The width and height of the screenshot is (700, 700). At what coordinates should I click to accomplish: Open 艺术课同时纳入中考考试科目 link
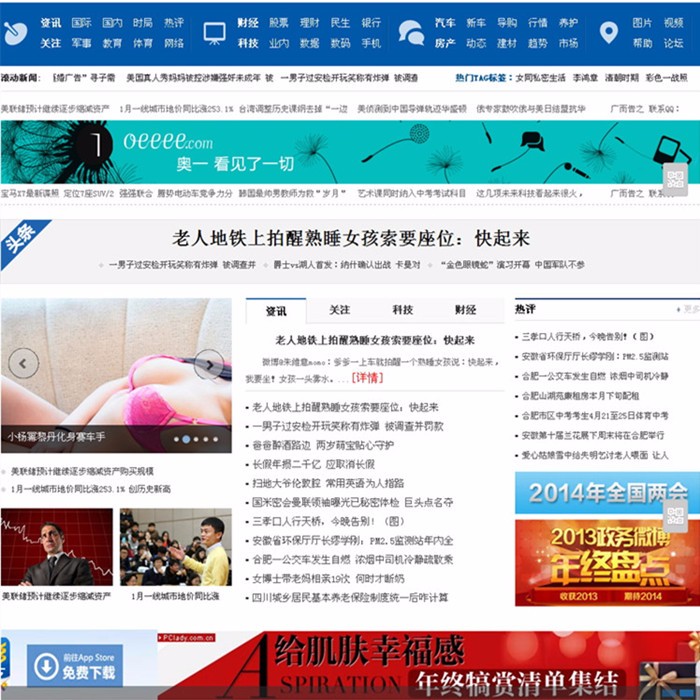click(412, 193)
